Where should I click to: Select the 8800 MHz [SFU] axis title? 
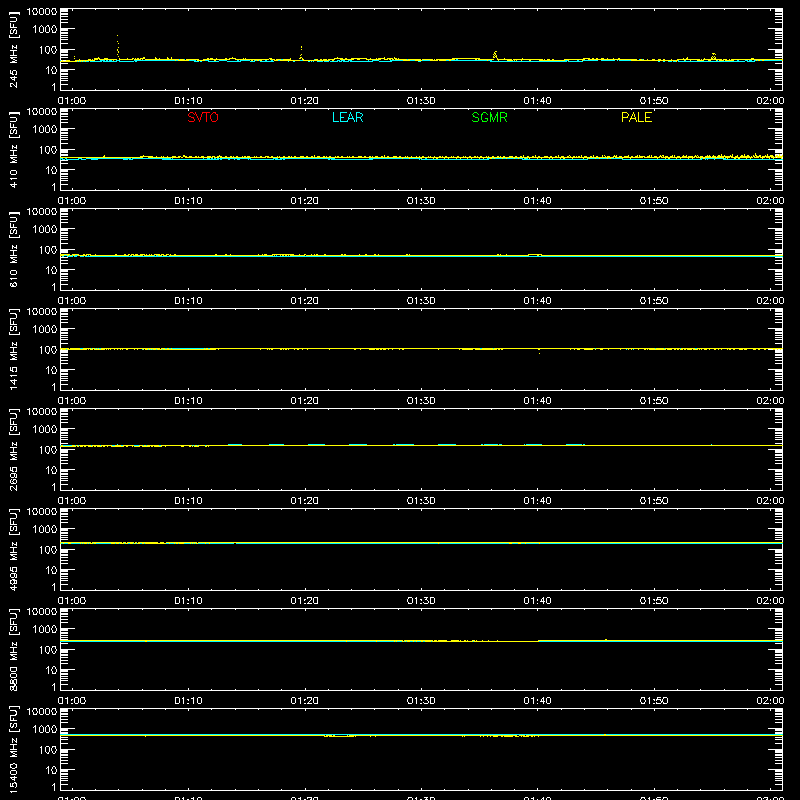(x=13, y=649)
